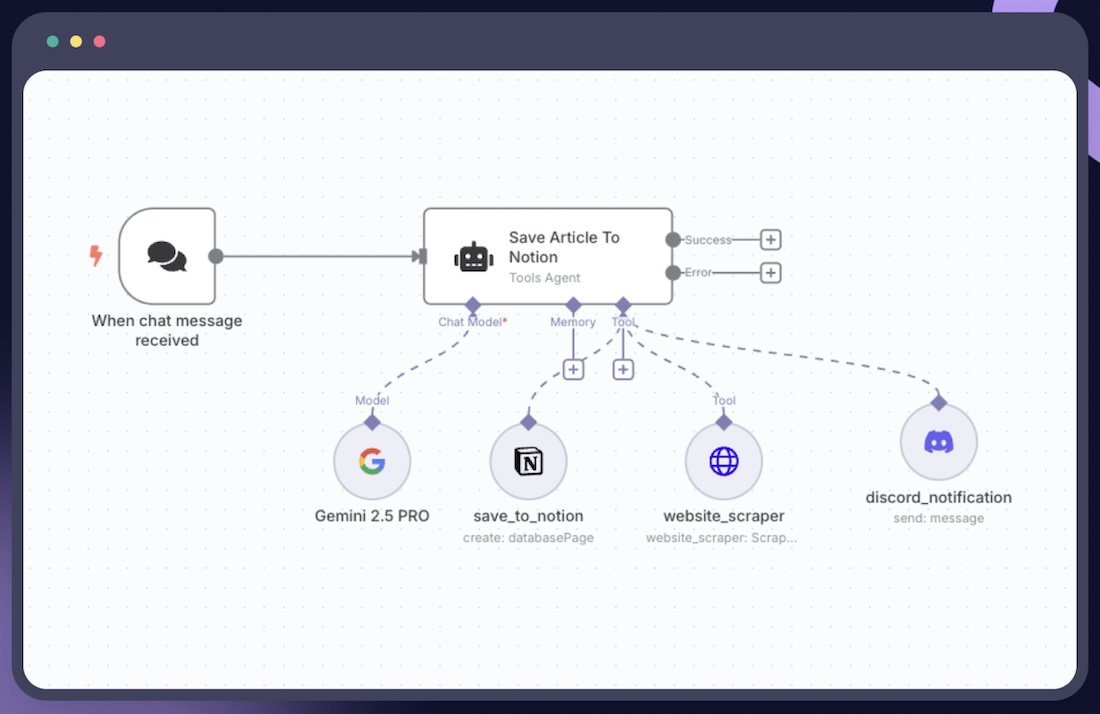Click the Tool diamond connector on agent
1100x714 pixels.
click(623, 304)
